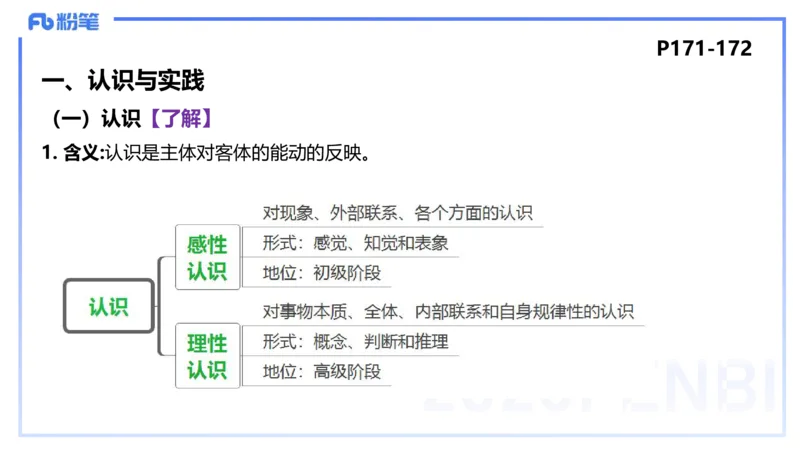Click text 形式:感觉、知觉和表象

[x=355, y=243]
